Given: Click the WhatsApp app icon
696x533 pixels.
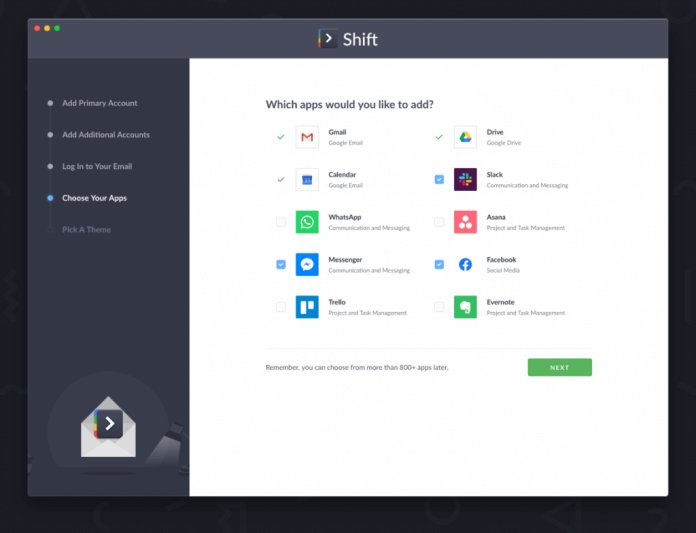Looking at the screenshot, I should pyautogui.click(x=307, y=222).
